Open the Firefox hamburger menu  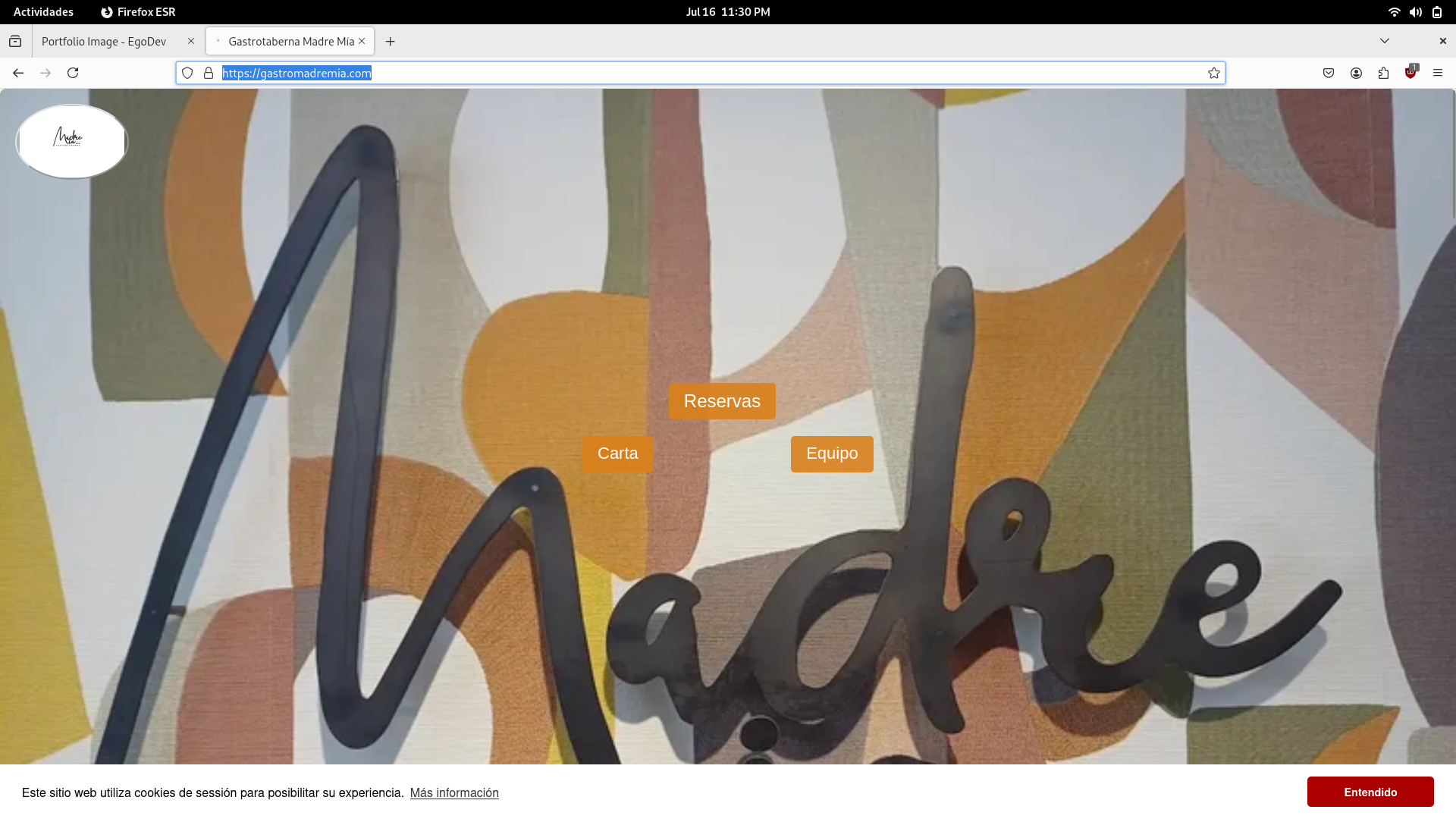[x=1438, y=73]
